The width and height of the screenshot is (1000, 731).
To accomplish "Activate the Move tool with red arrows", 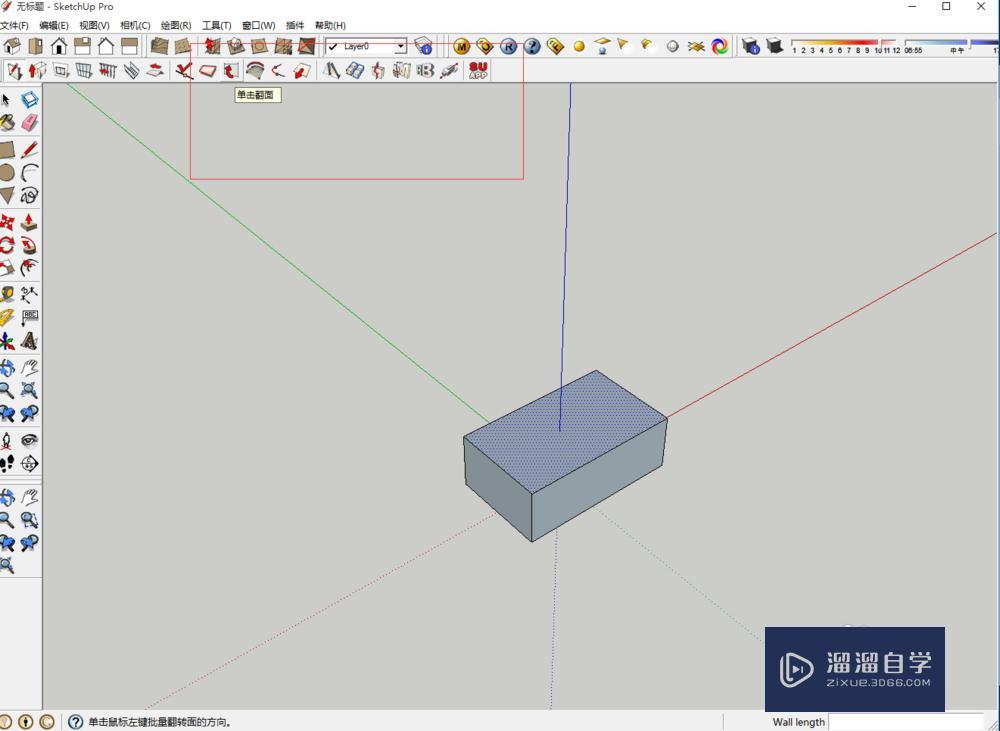I will [6, 222].
